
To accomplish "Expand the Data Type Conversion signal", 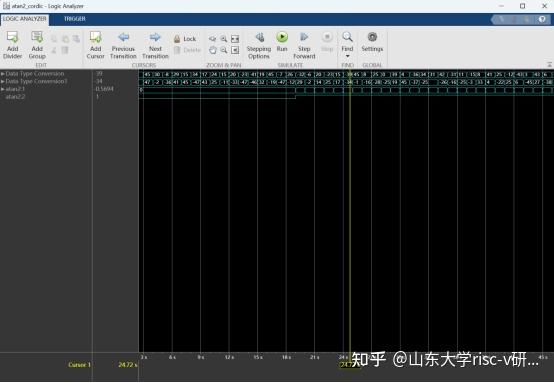I will tap(2, 74).
